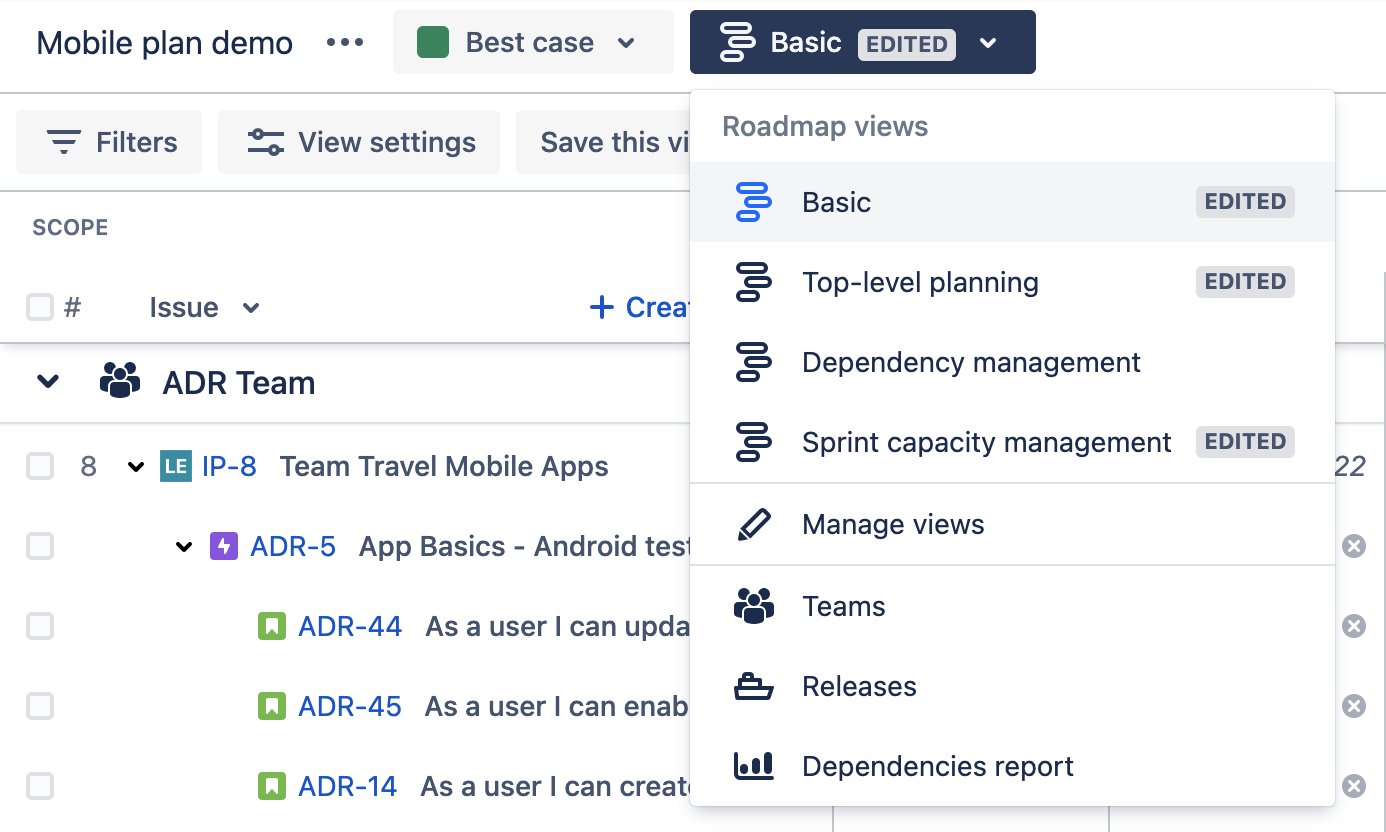Collapse the ADR Team group
1386x832 pixels.
click(48, 382)
